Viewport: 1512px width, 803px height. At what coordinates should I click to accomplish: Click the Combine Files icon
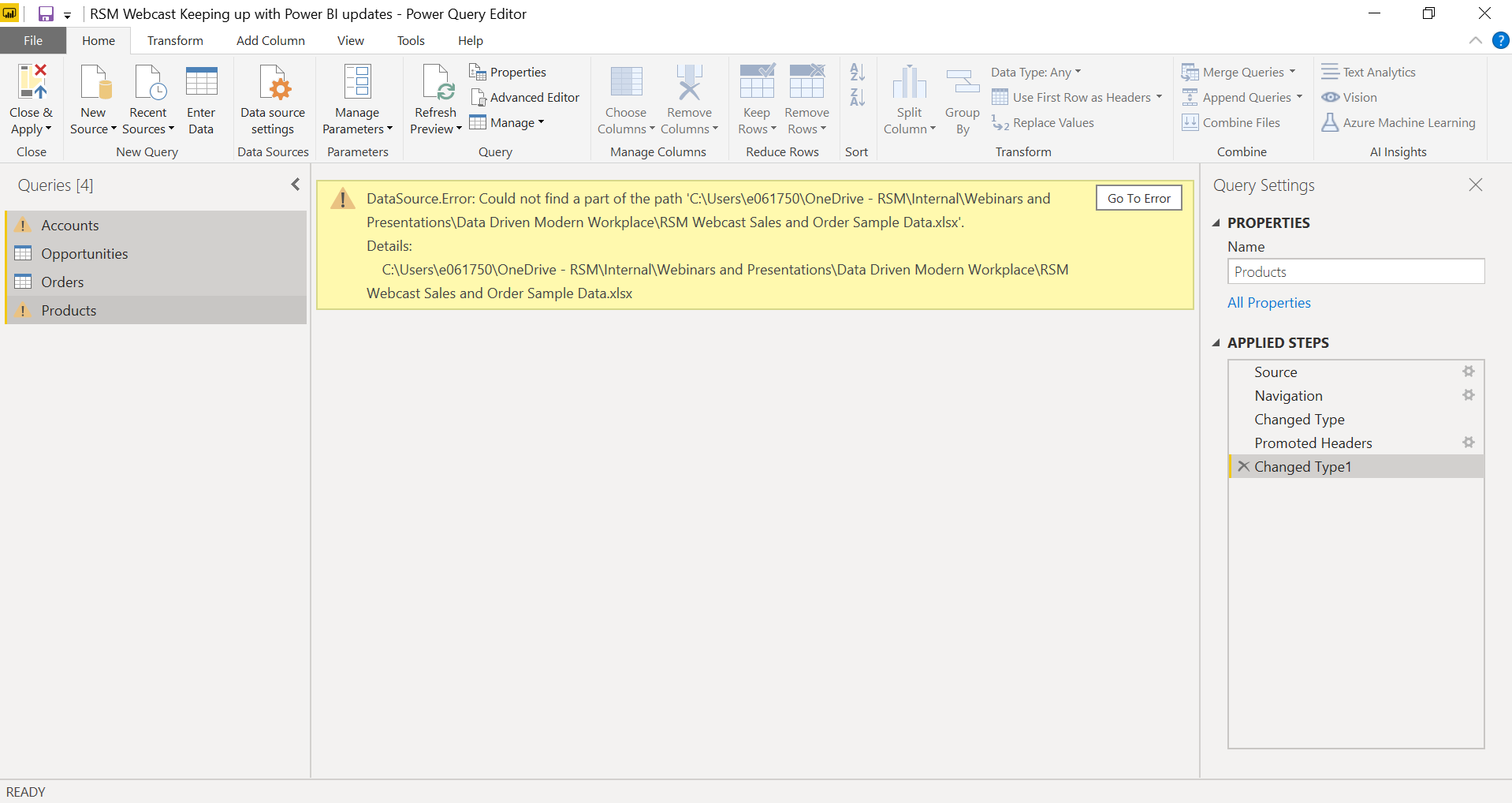tap(1190, 123)
